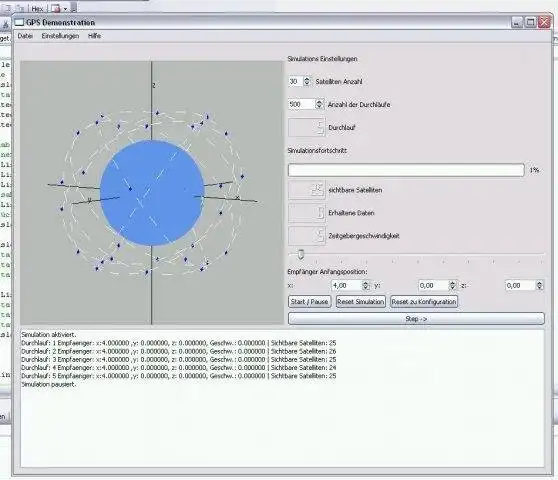Screen dimensions: 558x480
Task: Click the z position spin arrows
Action: point(539,285)
